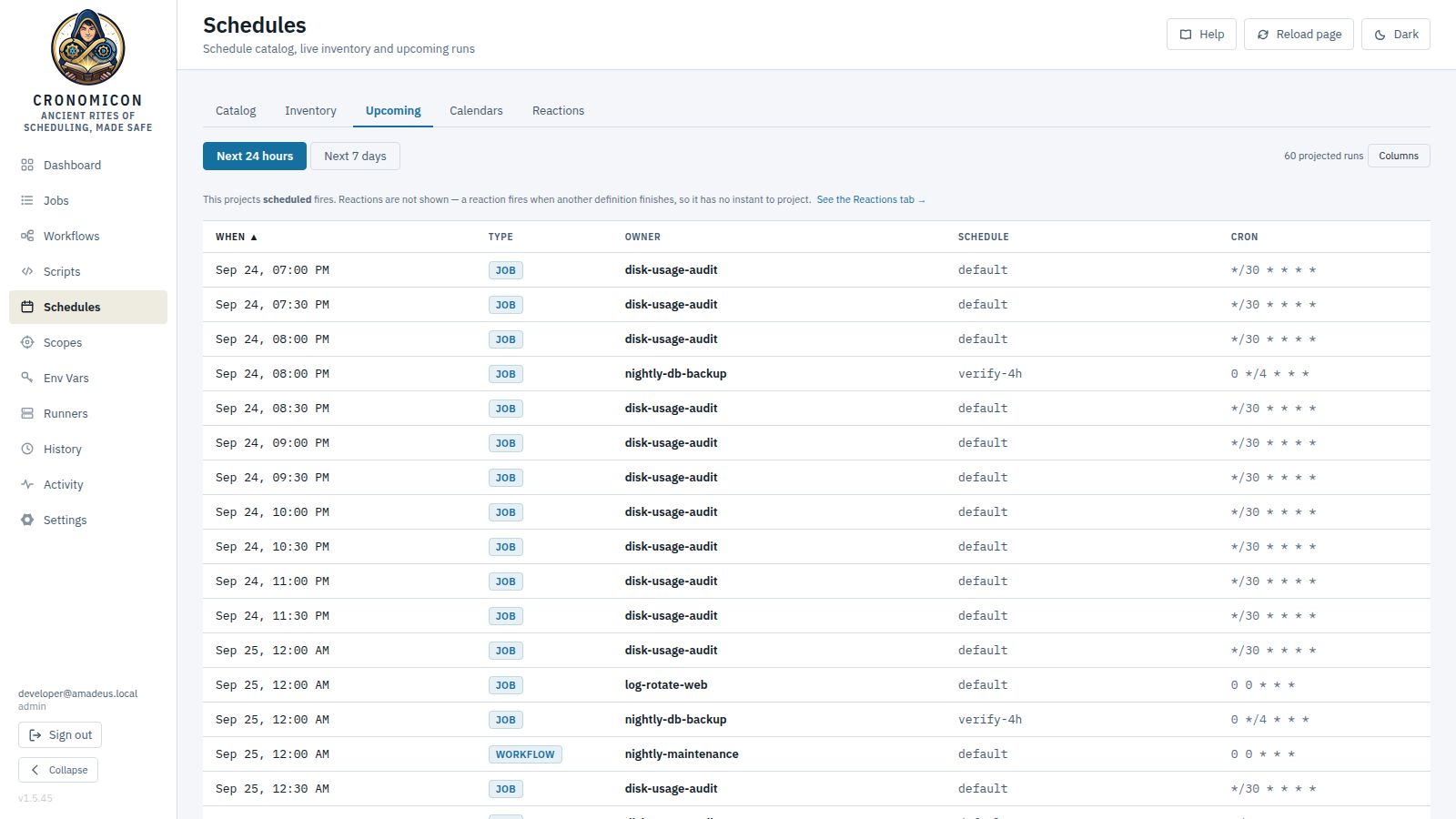Click cron 0 0 * * * in log-rotate-web row

1262,685
